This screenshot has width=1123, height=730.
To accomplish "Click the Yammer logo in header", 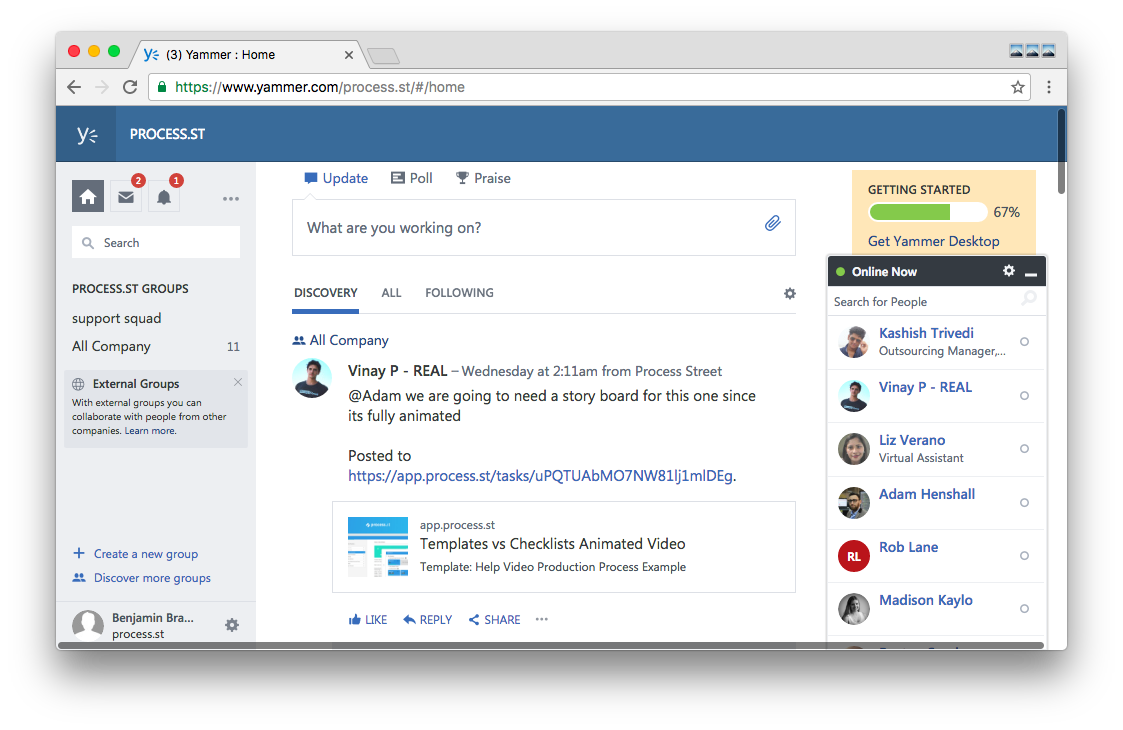I will coord(87,134).
